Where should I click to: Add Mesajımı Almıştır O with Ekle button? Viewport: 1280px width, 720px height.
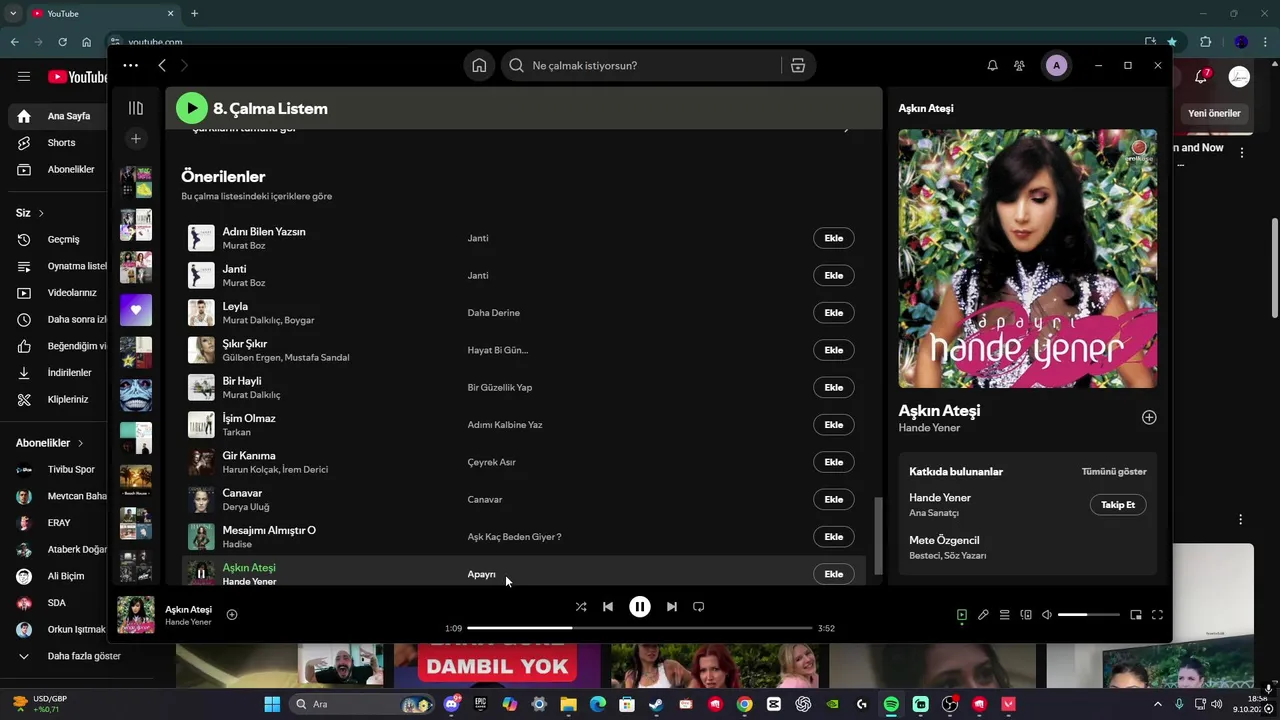[834, 537]
